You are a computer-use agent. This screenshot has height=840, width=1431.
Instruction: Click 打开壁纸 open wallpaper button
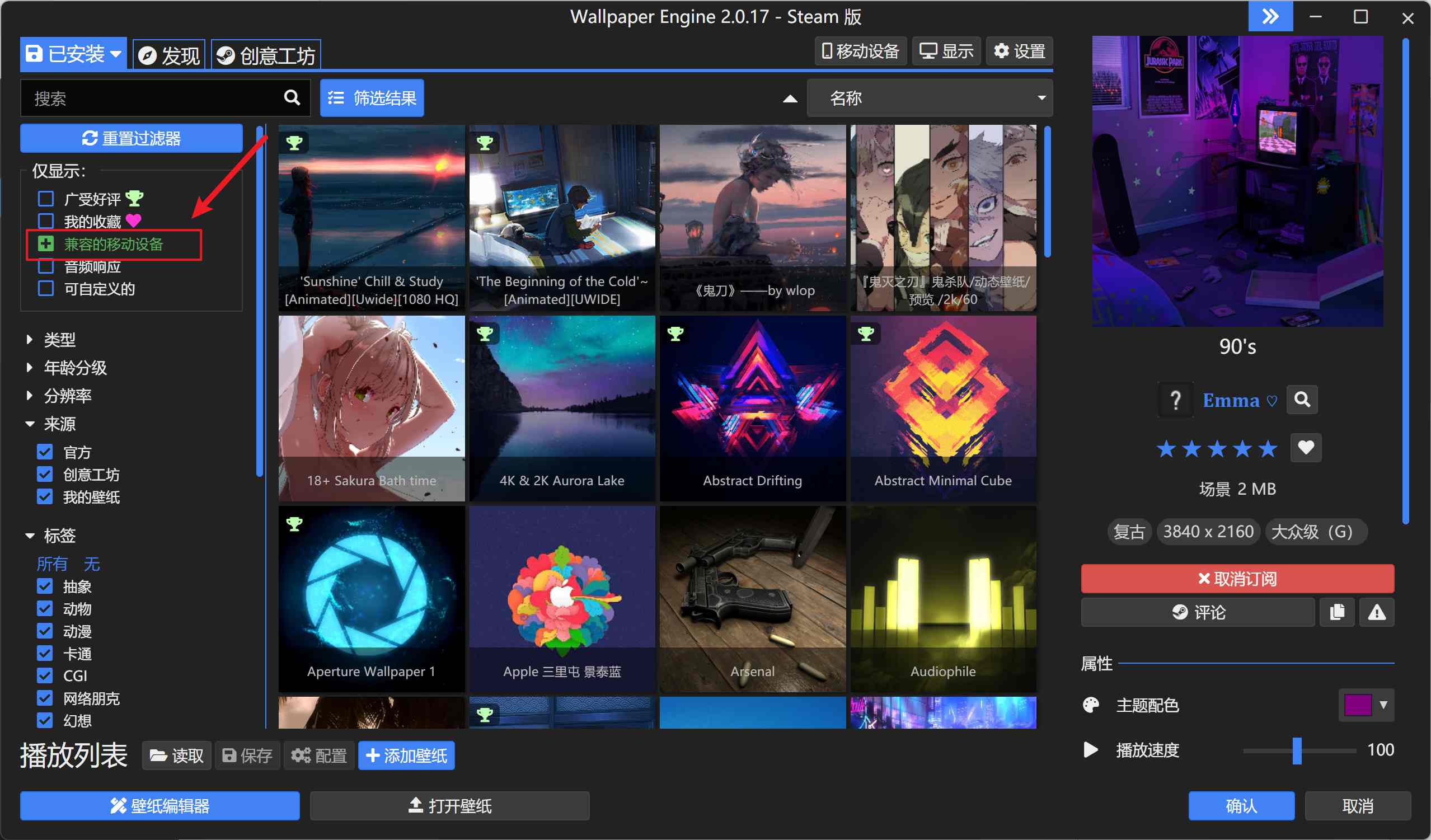point(450,805)
